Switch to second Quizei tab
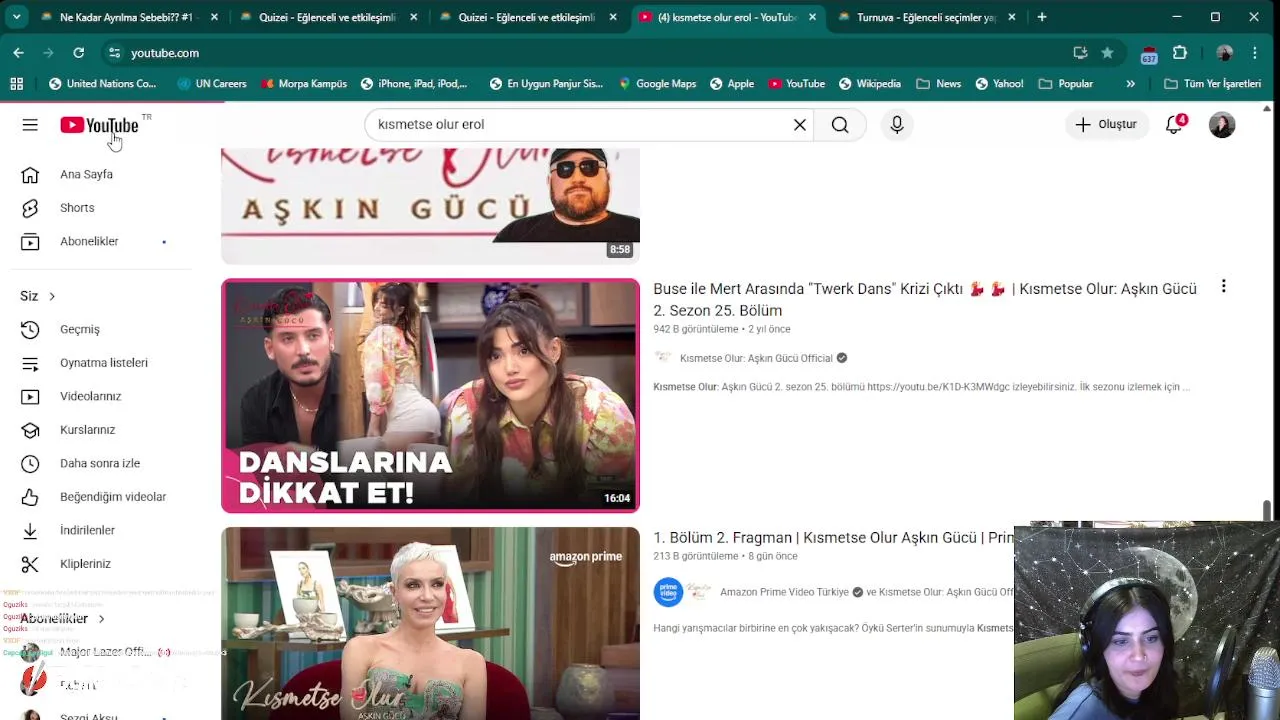This screenshot has width=1280, height=720. pos(528,17)
